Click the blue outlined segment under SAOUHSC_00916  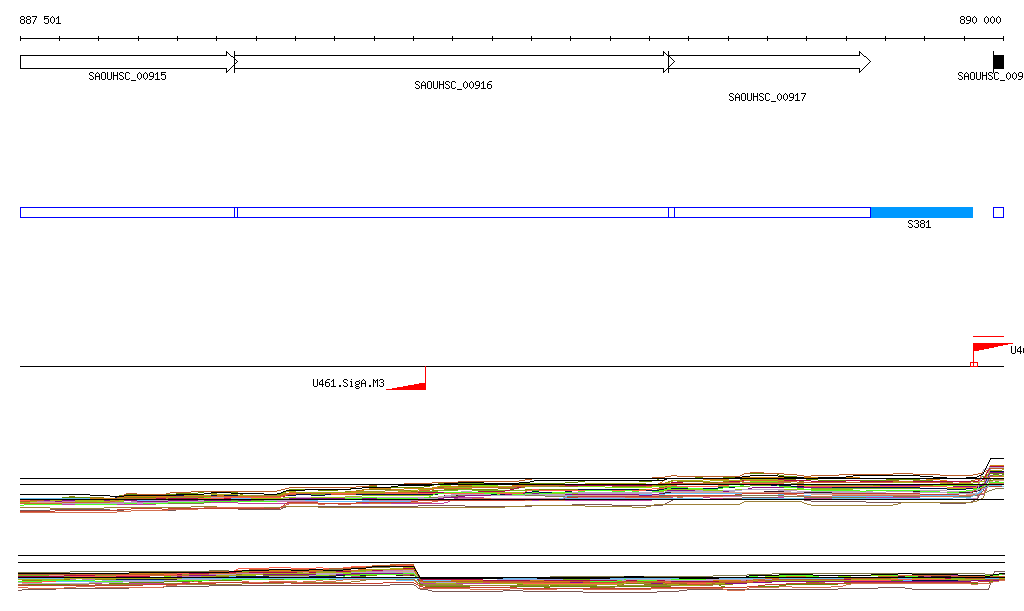[x=452, y=212]
